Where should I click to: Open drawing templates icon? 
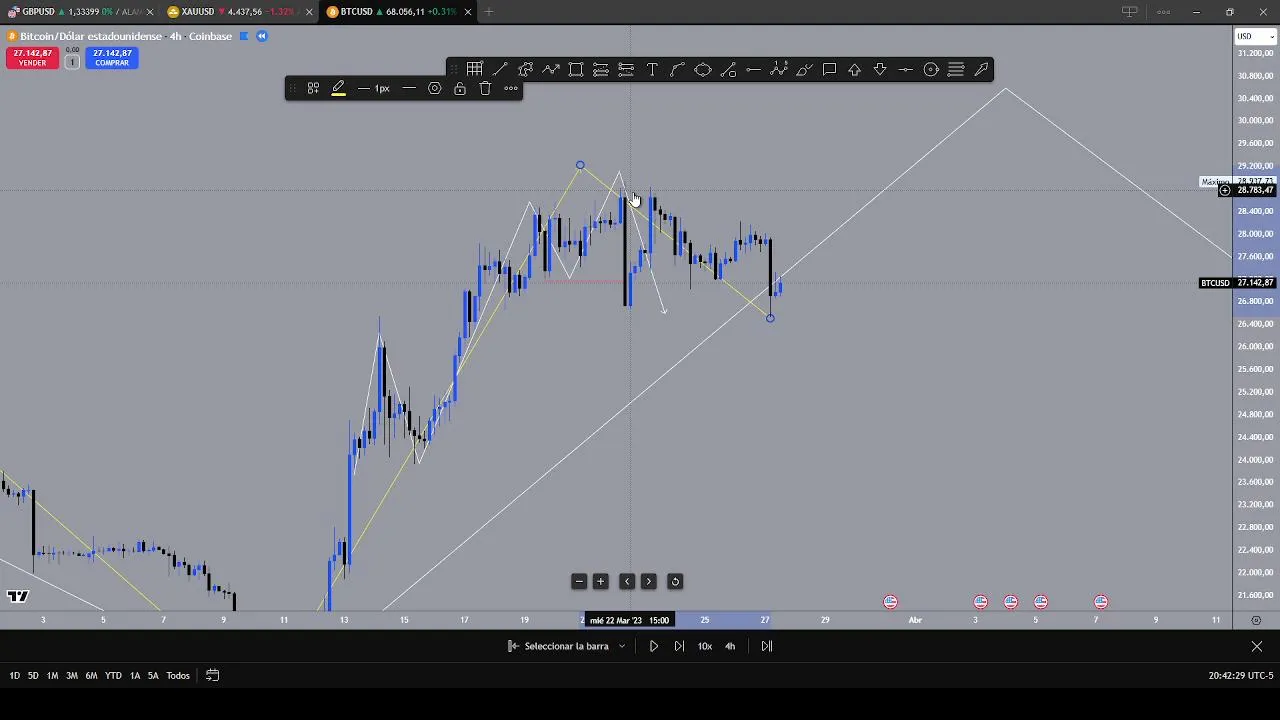(x=313, y=88)
